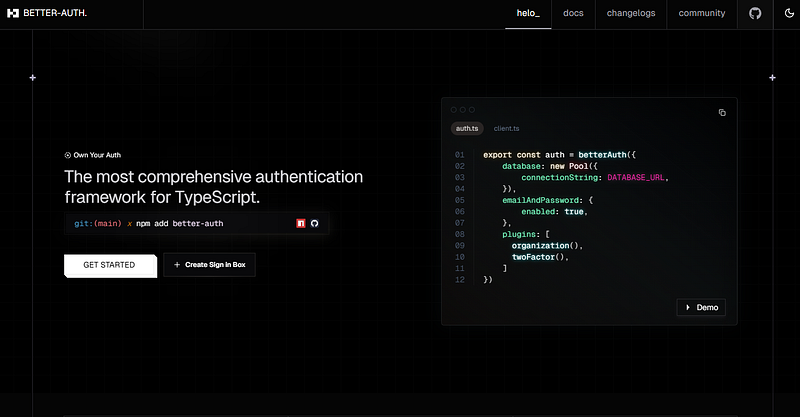Copy code with the copy icon
Viewport: 800px width, 417px height.
tap(722, 112)
